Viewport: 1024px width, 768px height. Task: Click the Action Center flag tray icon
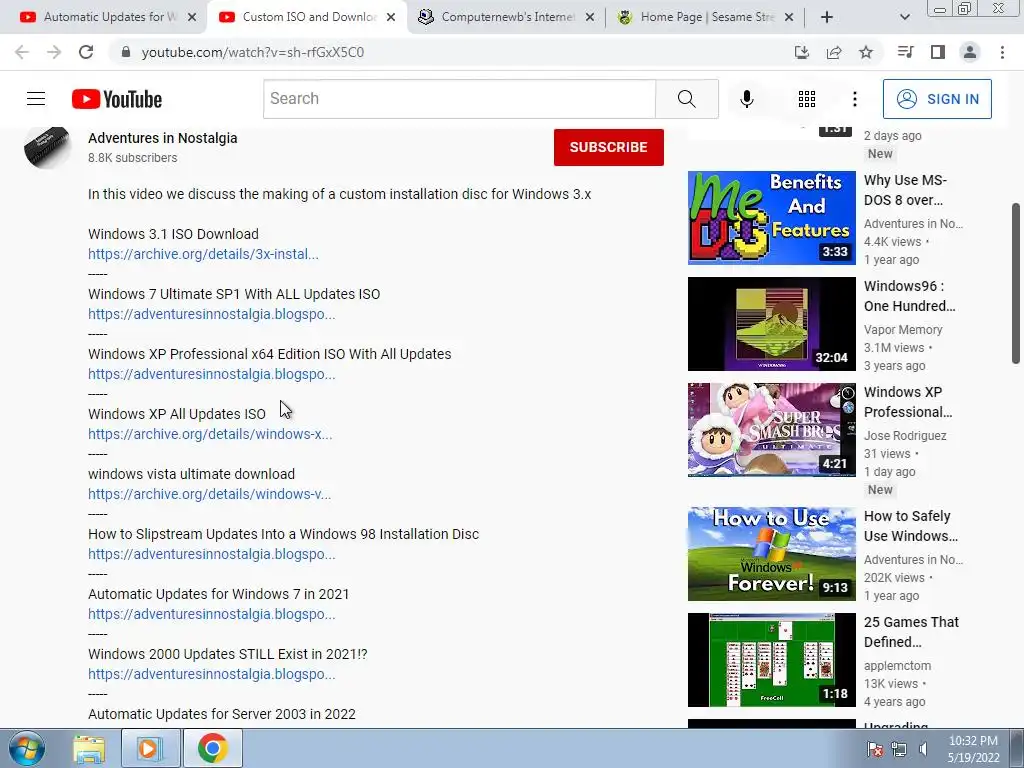[875, 749]
